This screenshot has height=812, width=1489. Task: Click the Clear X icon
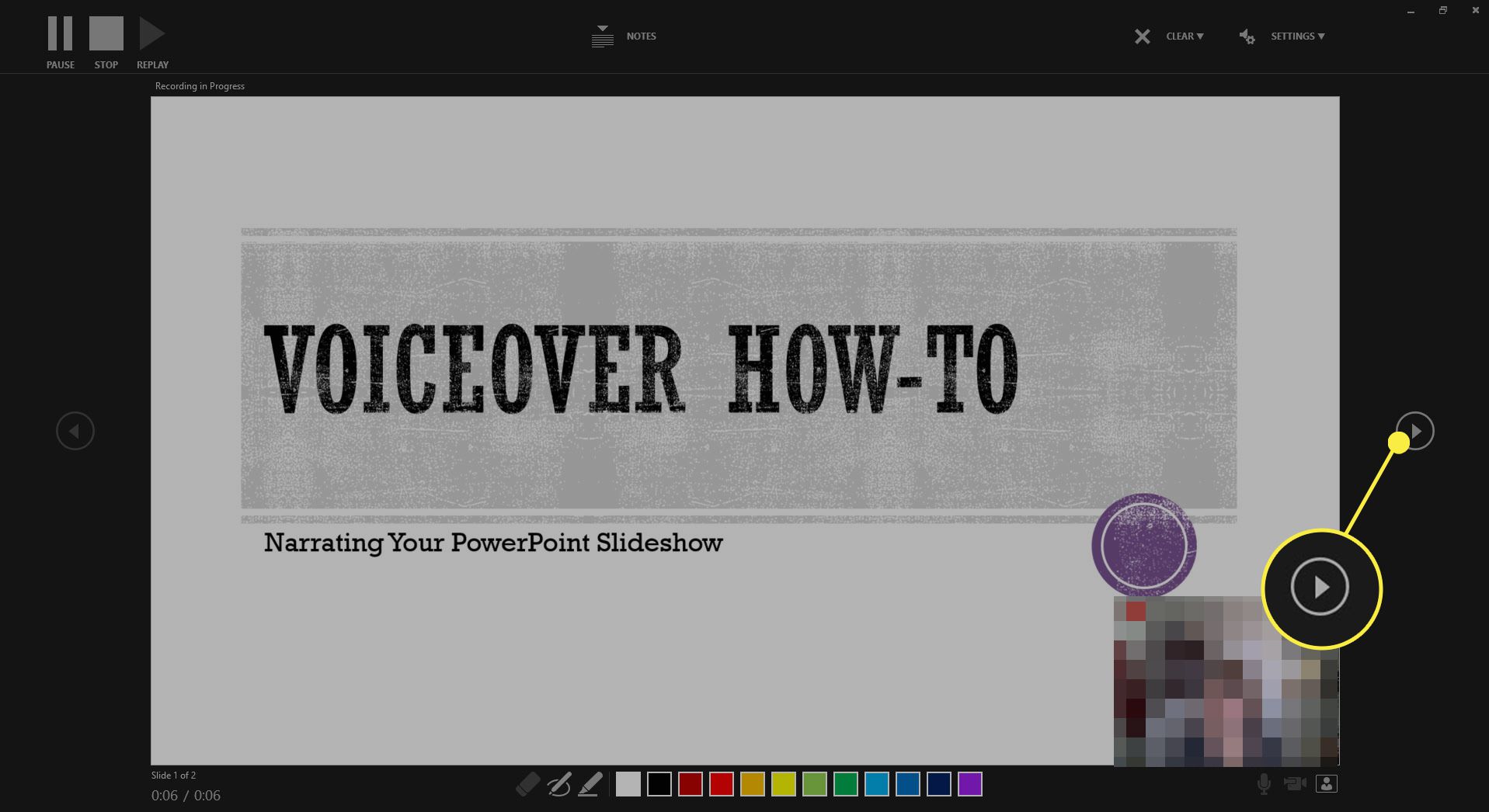coord(1142,36)
